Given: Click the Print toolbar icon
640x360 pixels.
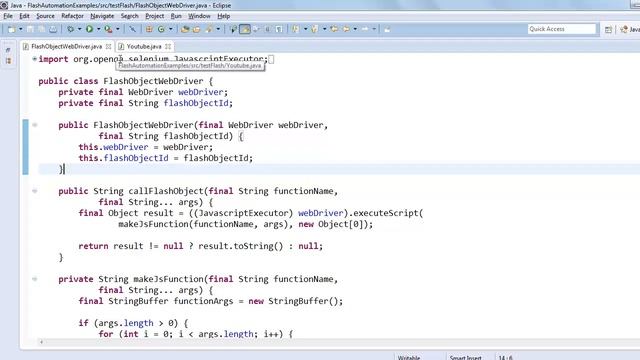Looking at the screenshot, I should pyautogui.click(x=53, y=29).
